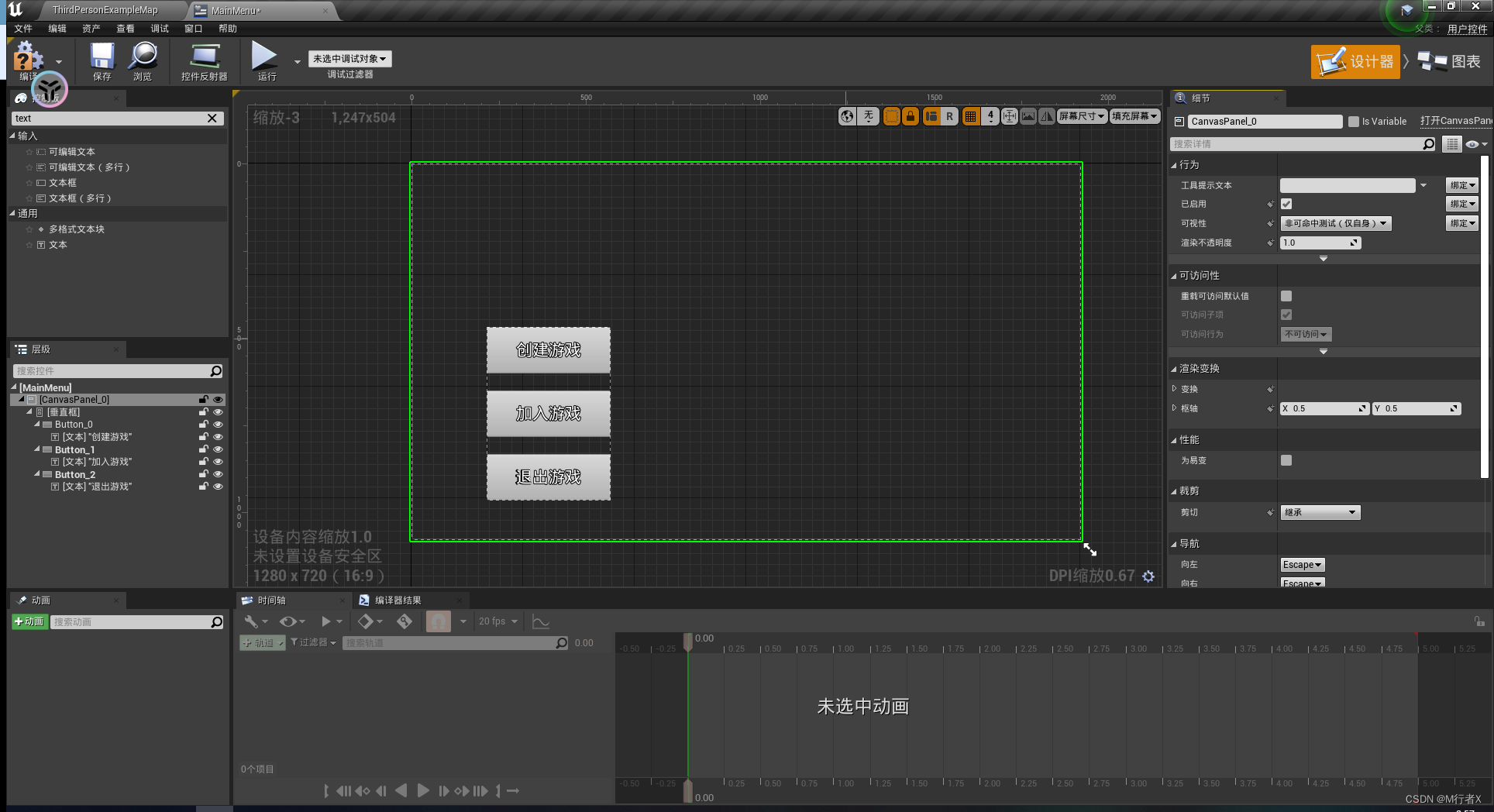Open the 向左 navigation Escape dropdown
Image resolution: width=1494 pixels, height=812 pixels.
click(1303, 565)
